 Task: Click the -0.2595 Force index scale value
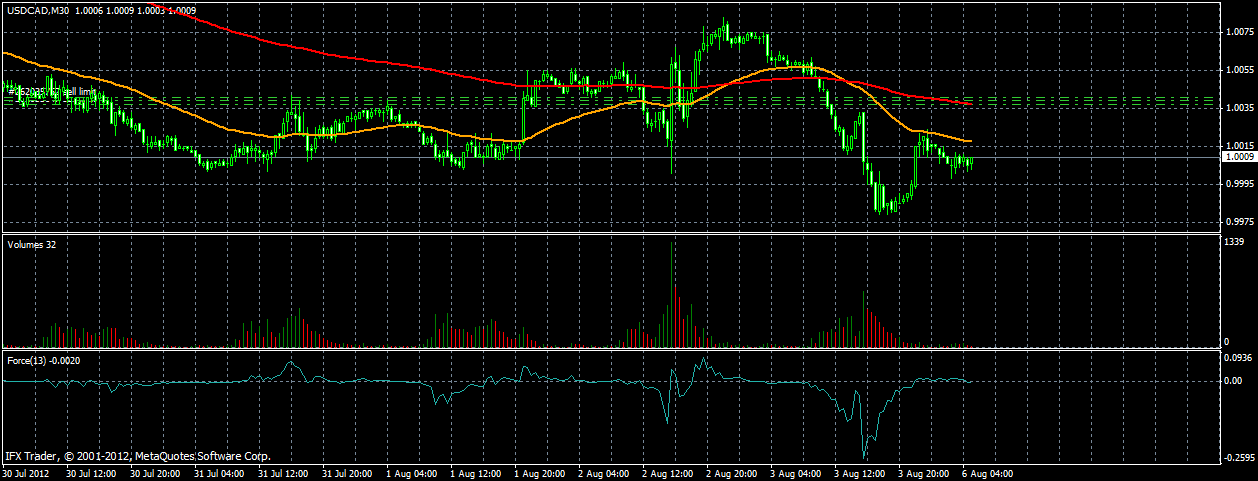click(1238, 458)
